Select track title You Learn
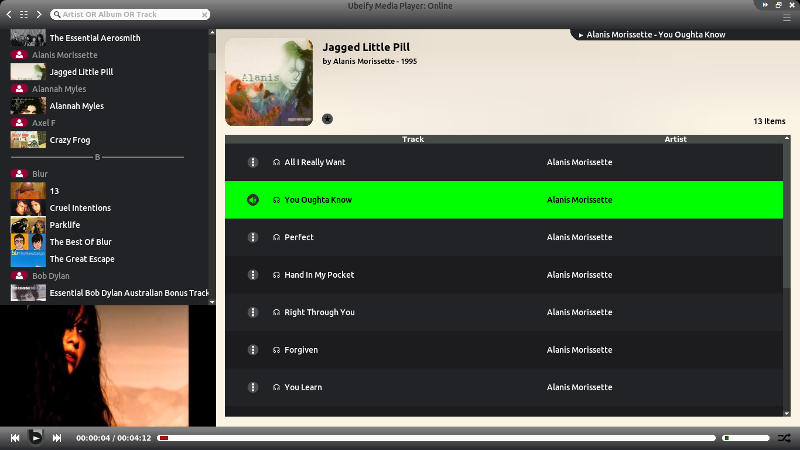 click(x=303, y=387)
